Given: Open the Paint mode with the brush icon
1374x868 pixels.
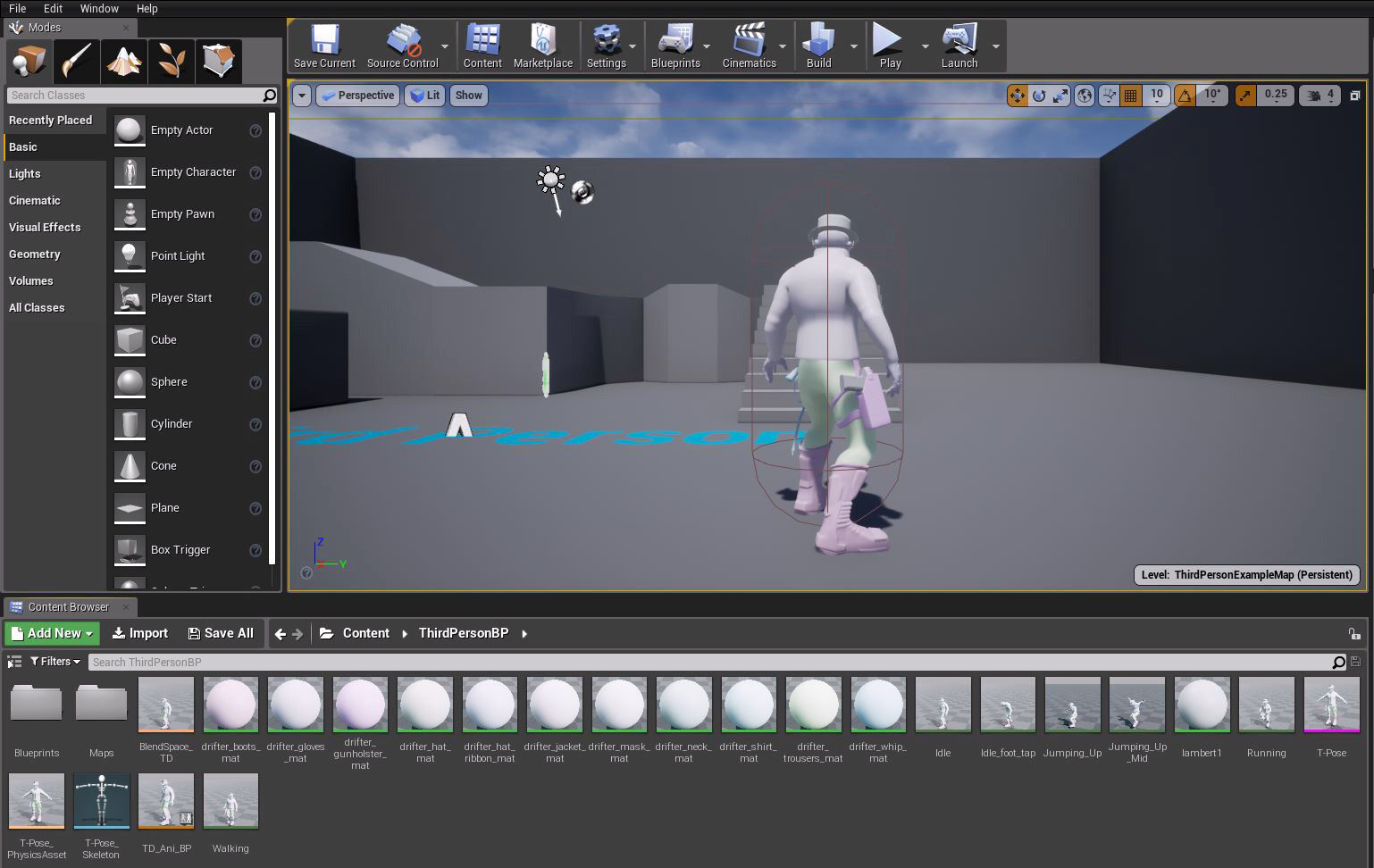Looking at the screenshot, I should tap(76, 61).
